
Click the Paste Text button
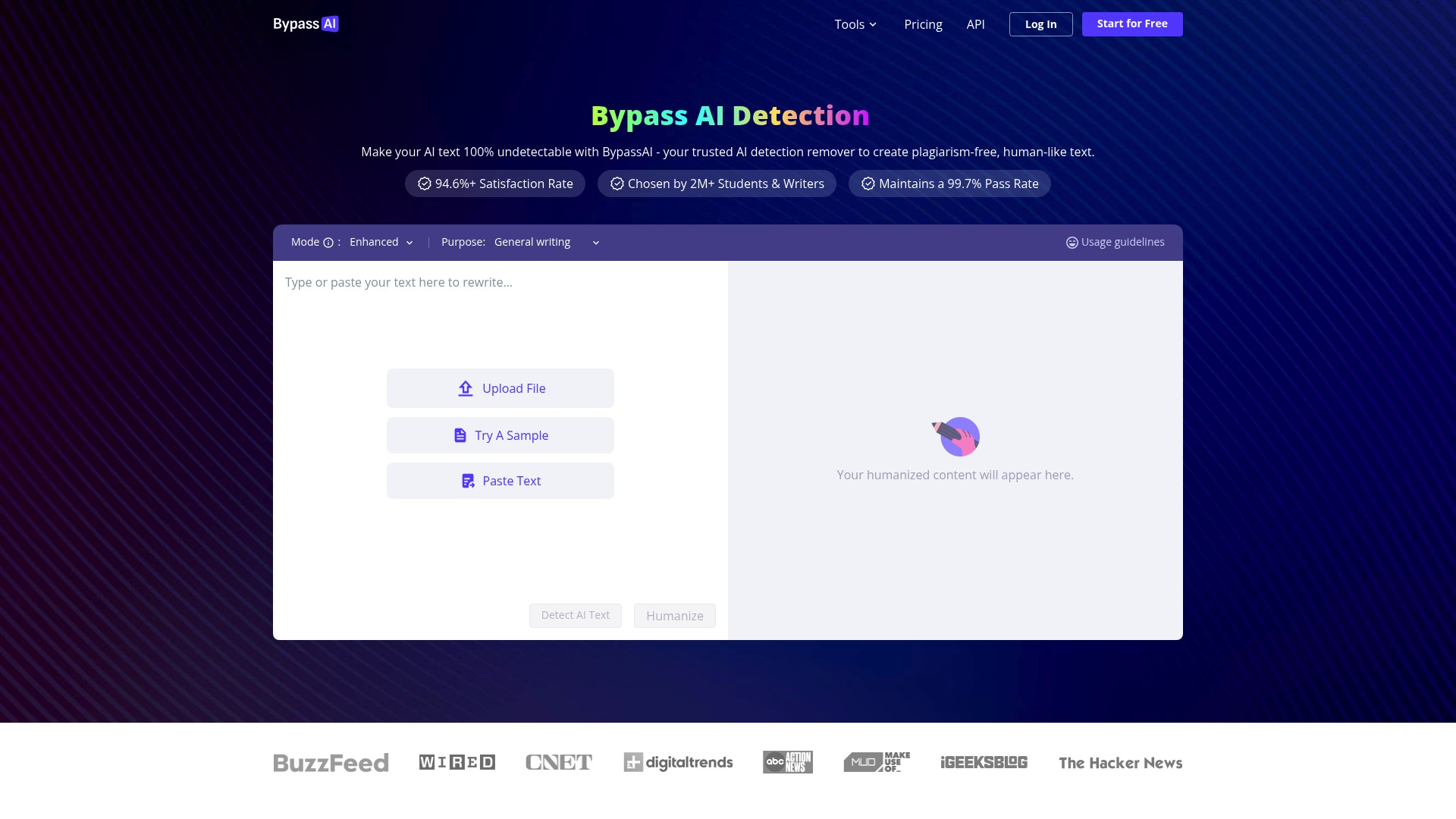[500, 481]
